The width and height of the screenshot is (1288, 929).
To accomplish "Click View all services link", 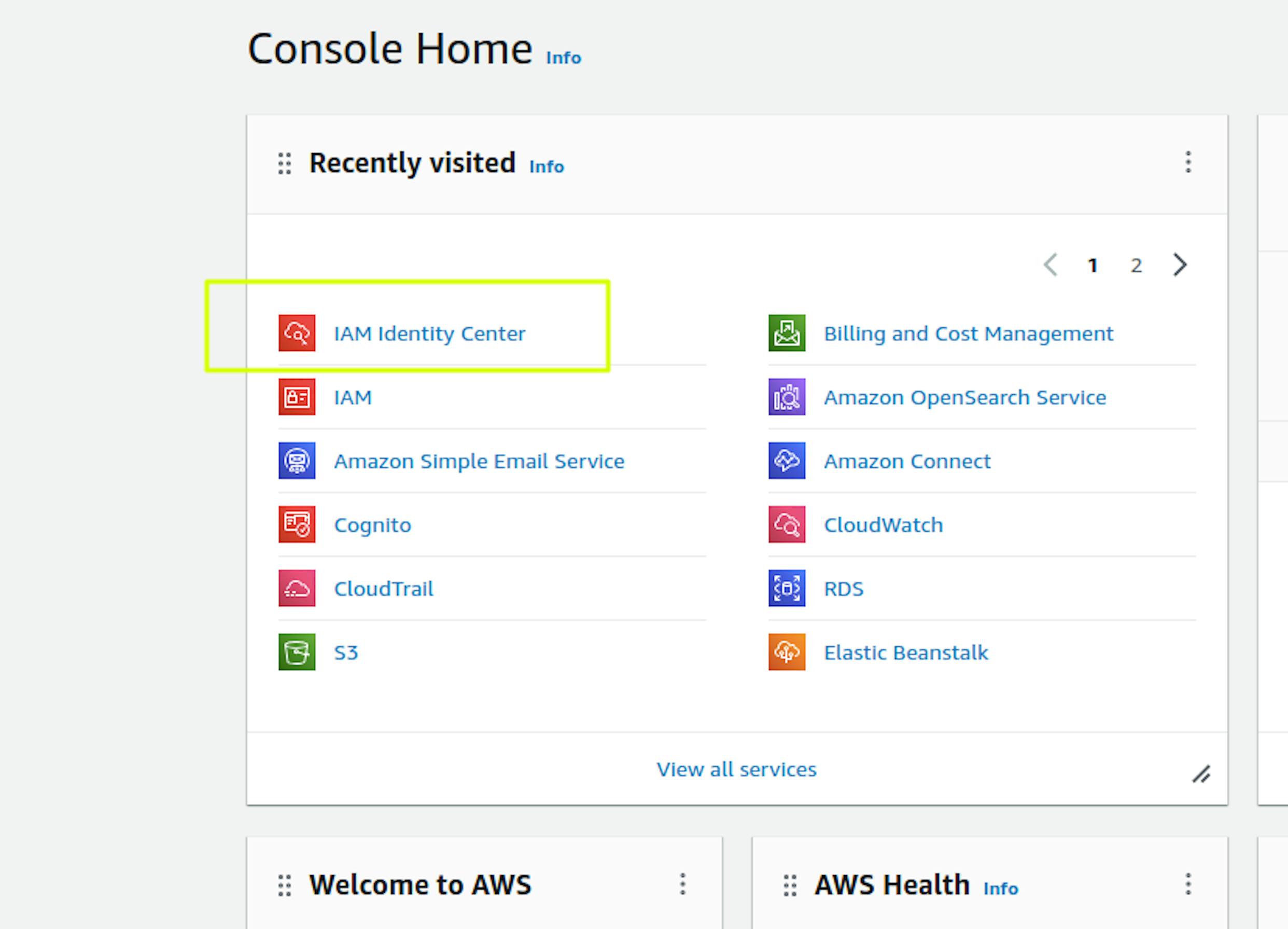I will pyautogui.click(x=737, y=769).
